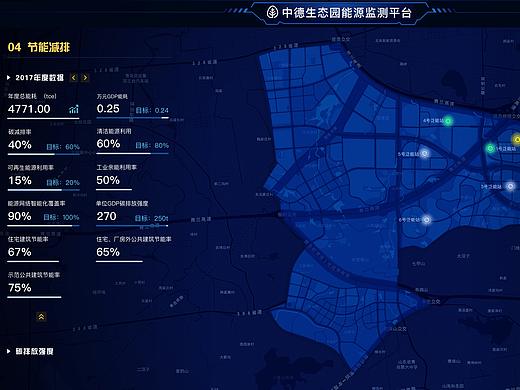The width and height of the screenshot is (520, 390).
Task: Go to the previous year's data
Action: 74,78
